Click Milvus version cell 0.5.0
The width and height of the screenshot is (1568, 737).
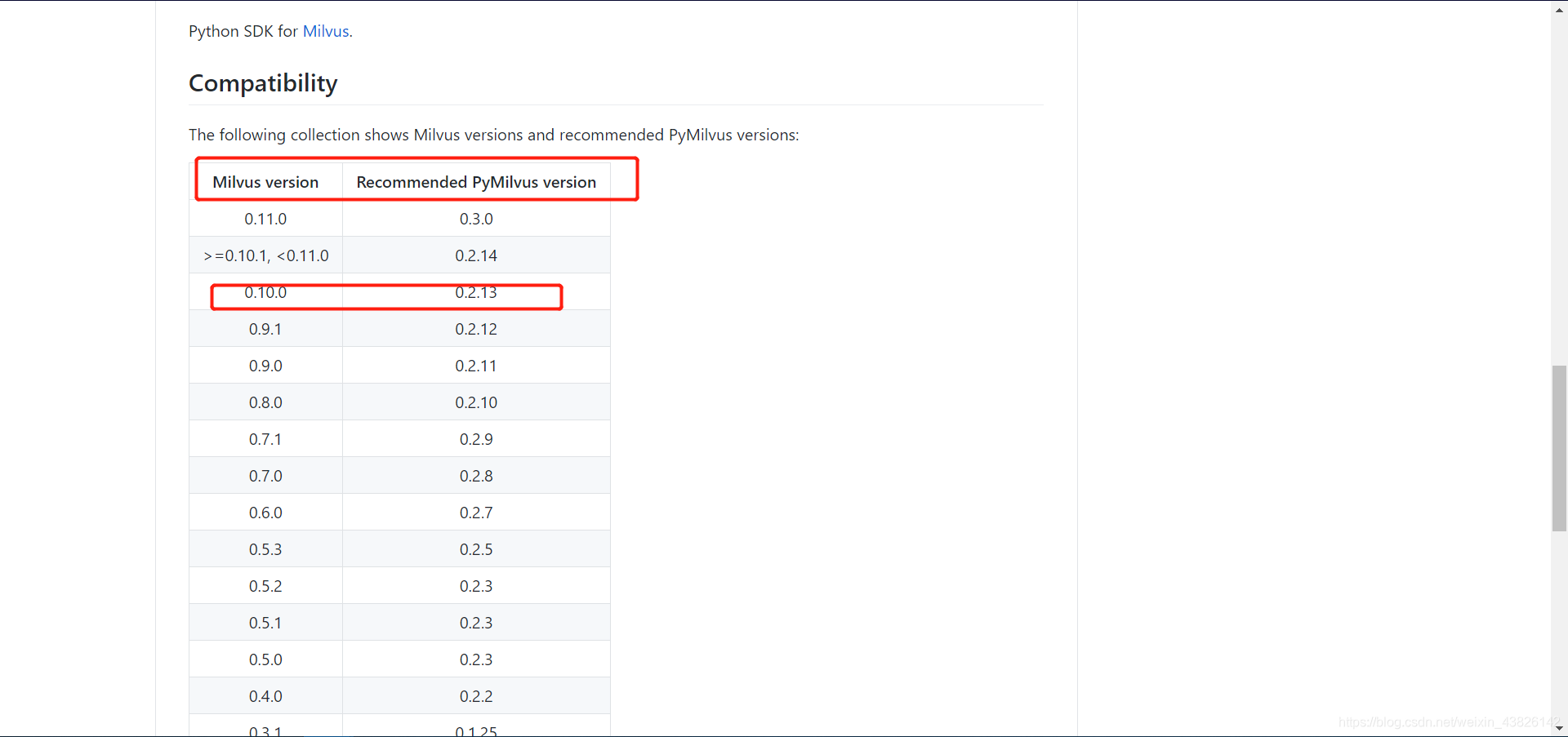(265, 659)
